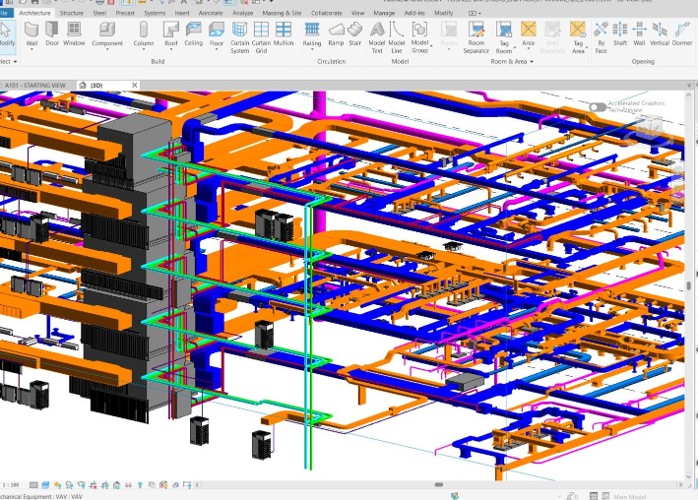Click the 1 : 100 view scale
Screen dimensions: 698x500
[x=11, y=485]
